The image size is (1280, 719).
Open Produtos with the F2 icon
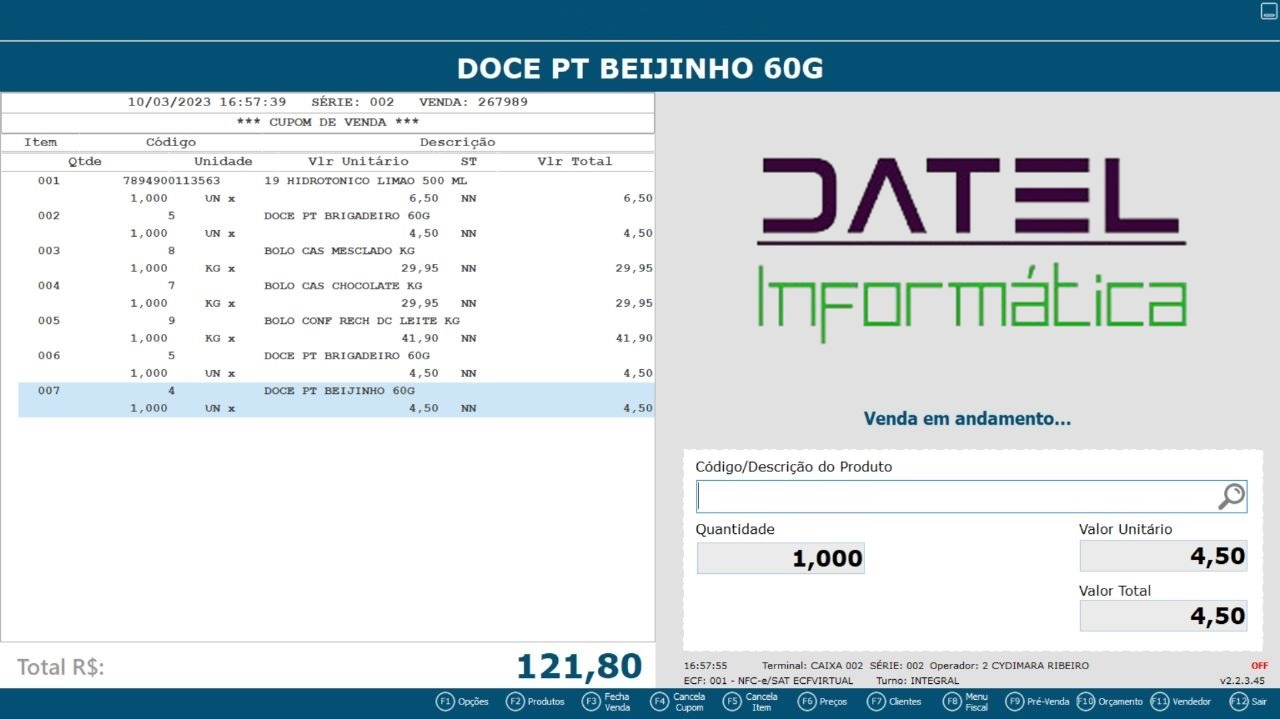click(515, 702)
